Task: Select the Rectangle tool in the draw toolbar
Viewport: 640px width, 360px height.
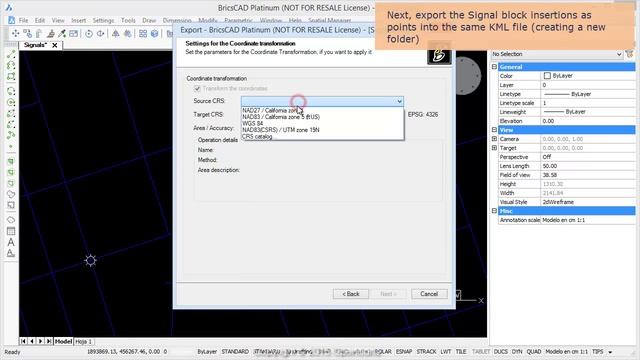Action: tap(11, 76)
